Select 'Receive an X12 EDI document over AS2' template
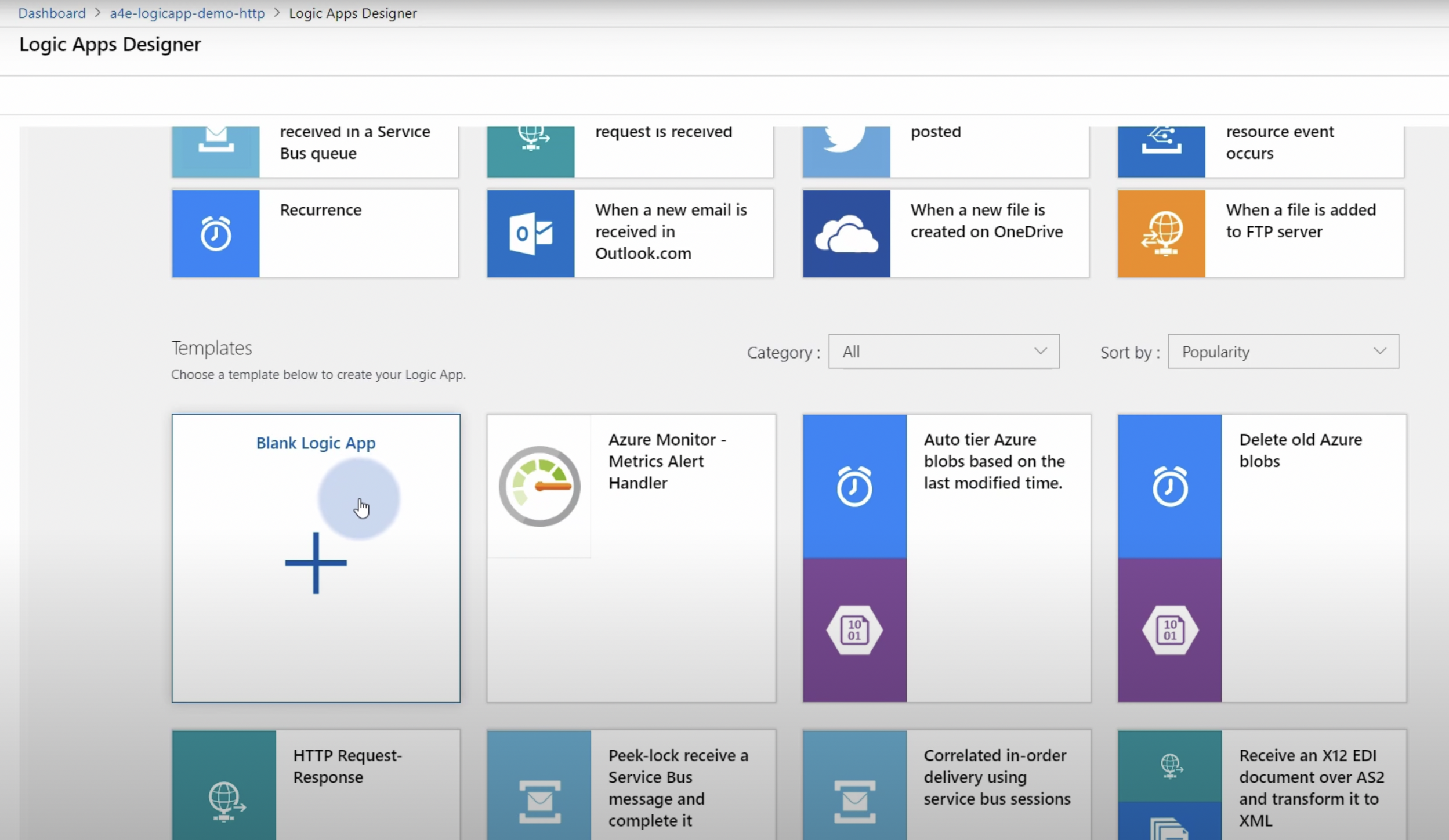Viewport: 1449px width, 840px height. click(x=1311, y=788)
